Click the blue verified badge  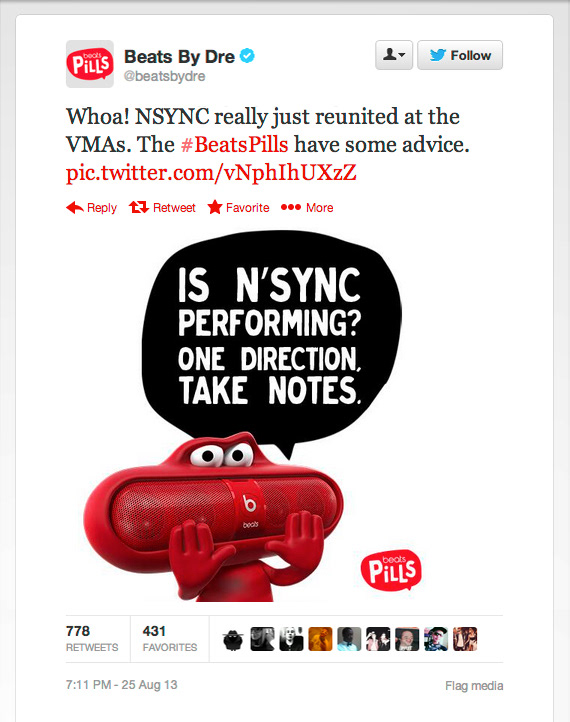[x=247, y=56]
